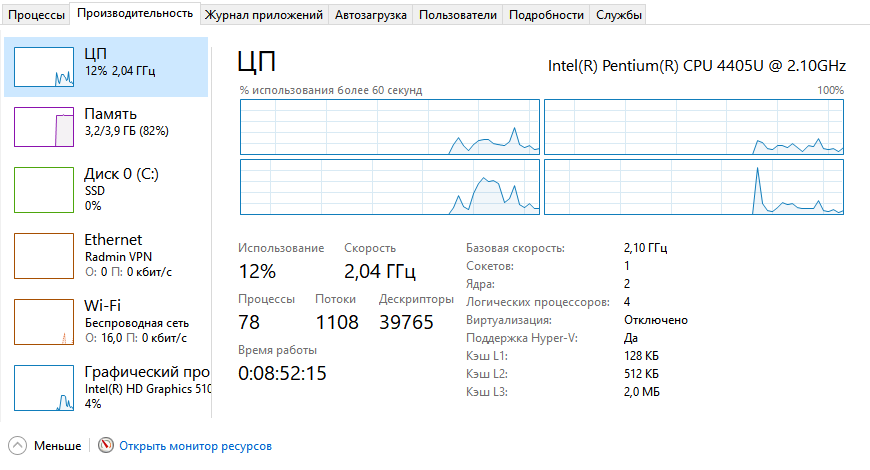Switch to Журнал приложений tab
The image size is (870, 470).
click(264, 15)
